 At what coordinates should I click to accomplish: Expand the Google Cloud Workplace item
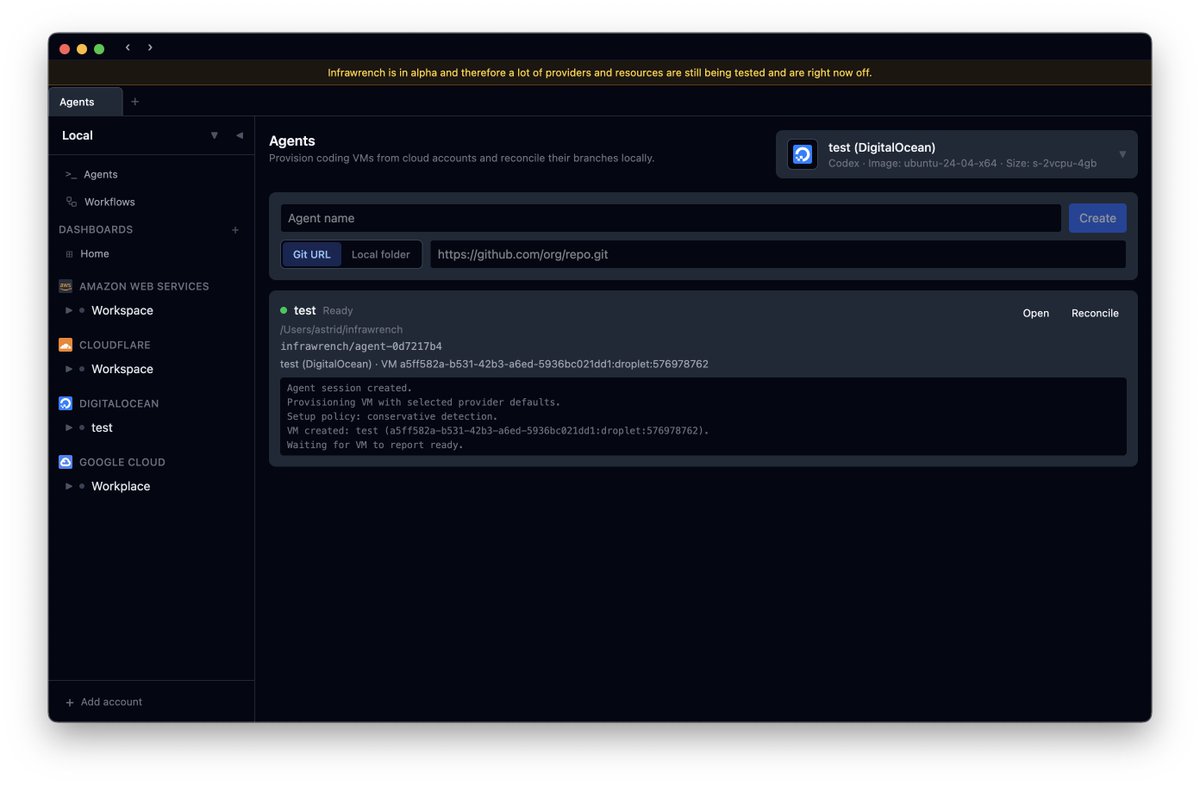point(69,486)
